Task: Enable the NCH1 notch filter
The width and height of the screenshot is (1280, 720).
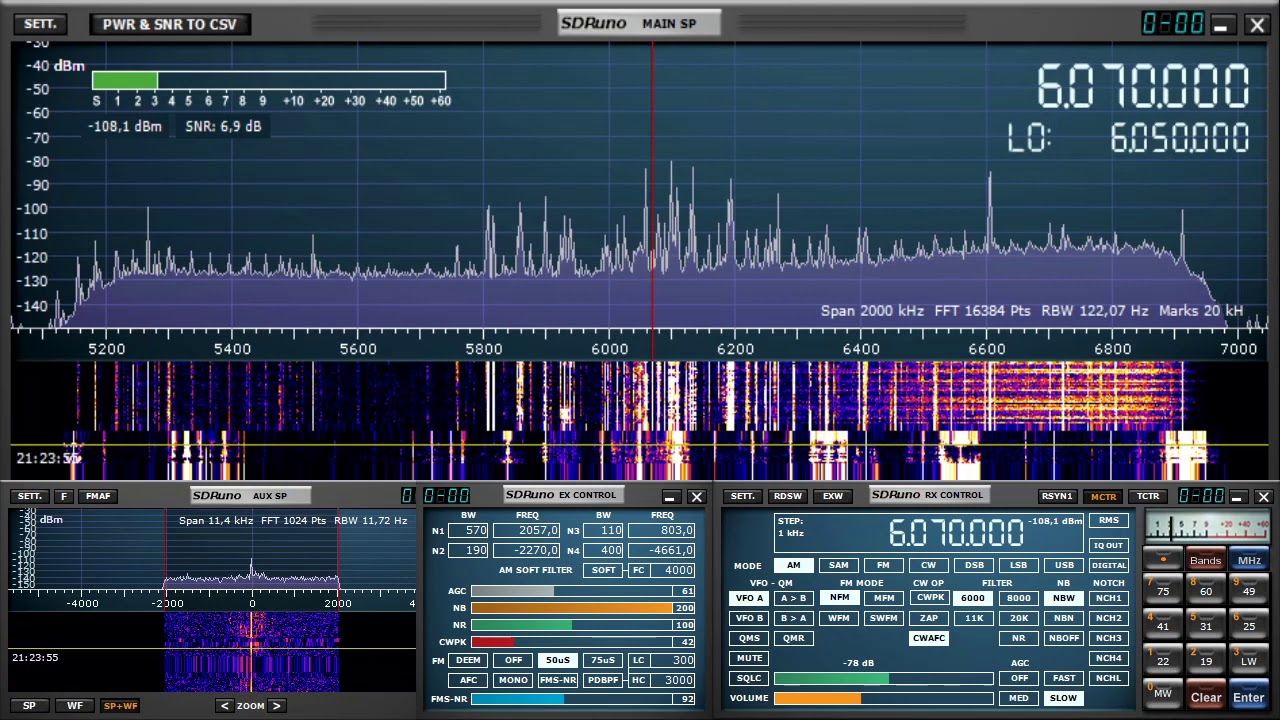Action: tap(1108, 598)
